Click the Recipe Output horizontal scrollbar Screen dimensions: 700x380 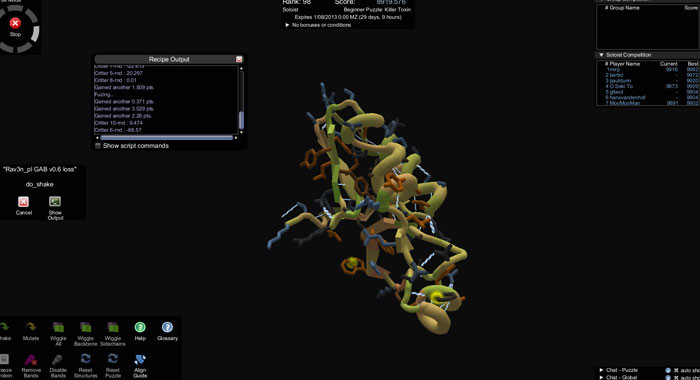point(167,138)
